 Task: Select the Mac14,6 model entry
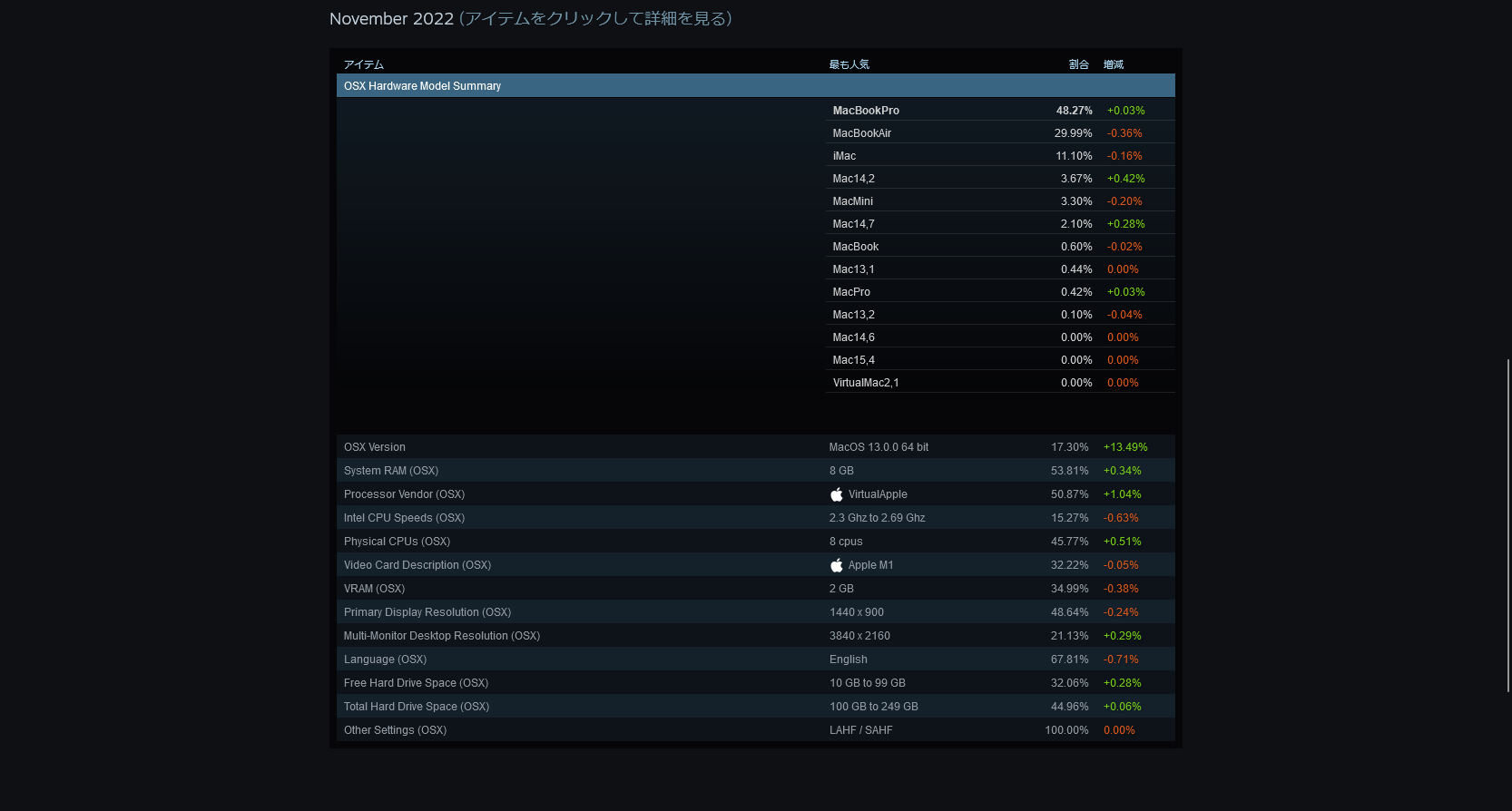pyautogui.click(x=1000, y=337)
